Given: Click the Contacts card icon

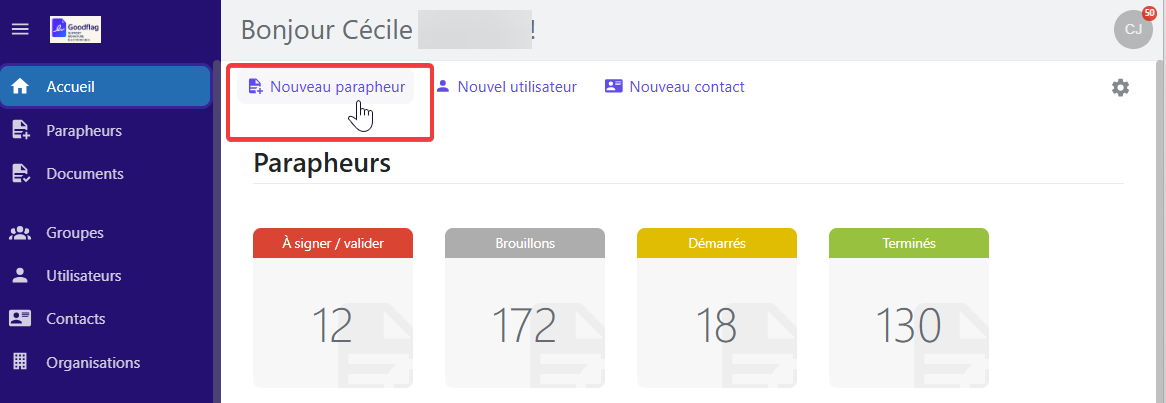Looking at the screenshot, I should click(x=20, y=319).
